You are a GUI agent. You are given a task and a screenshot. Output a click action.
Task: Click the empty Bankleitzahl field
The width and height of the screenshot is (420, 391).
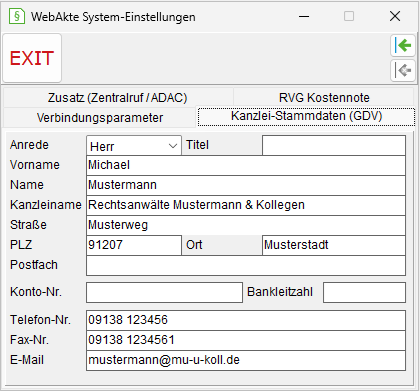point(364,292)
